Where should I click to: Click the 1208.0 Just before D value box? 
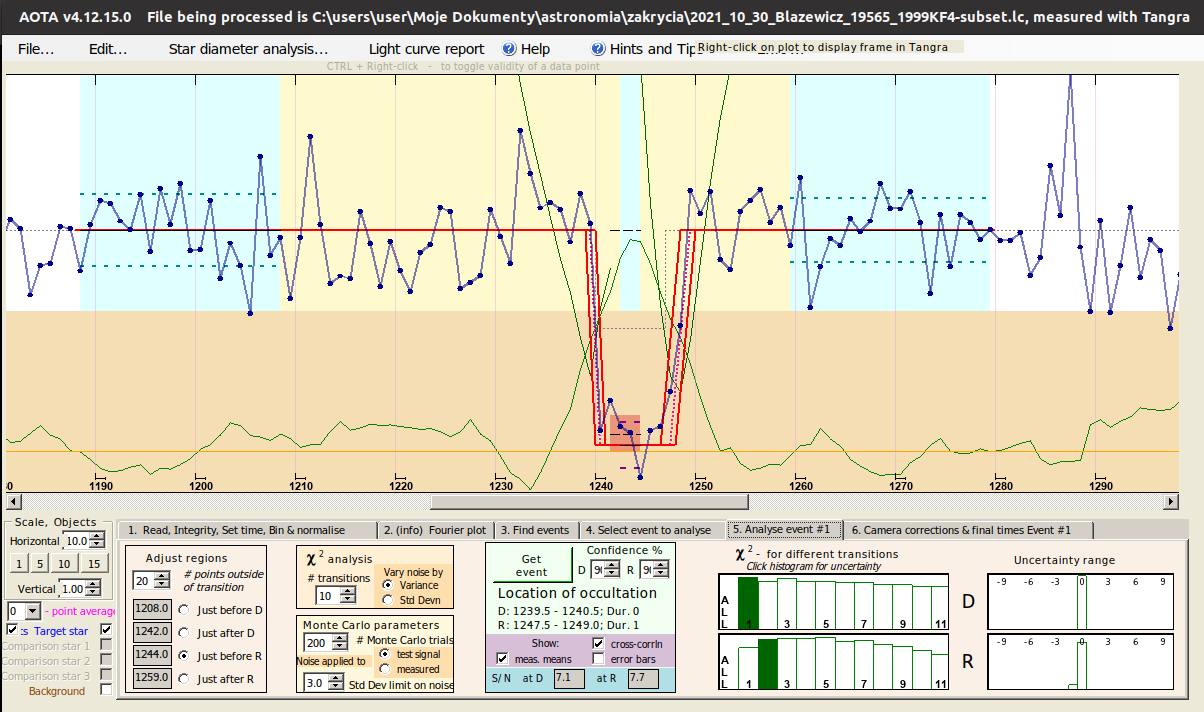coord(152,610)
